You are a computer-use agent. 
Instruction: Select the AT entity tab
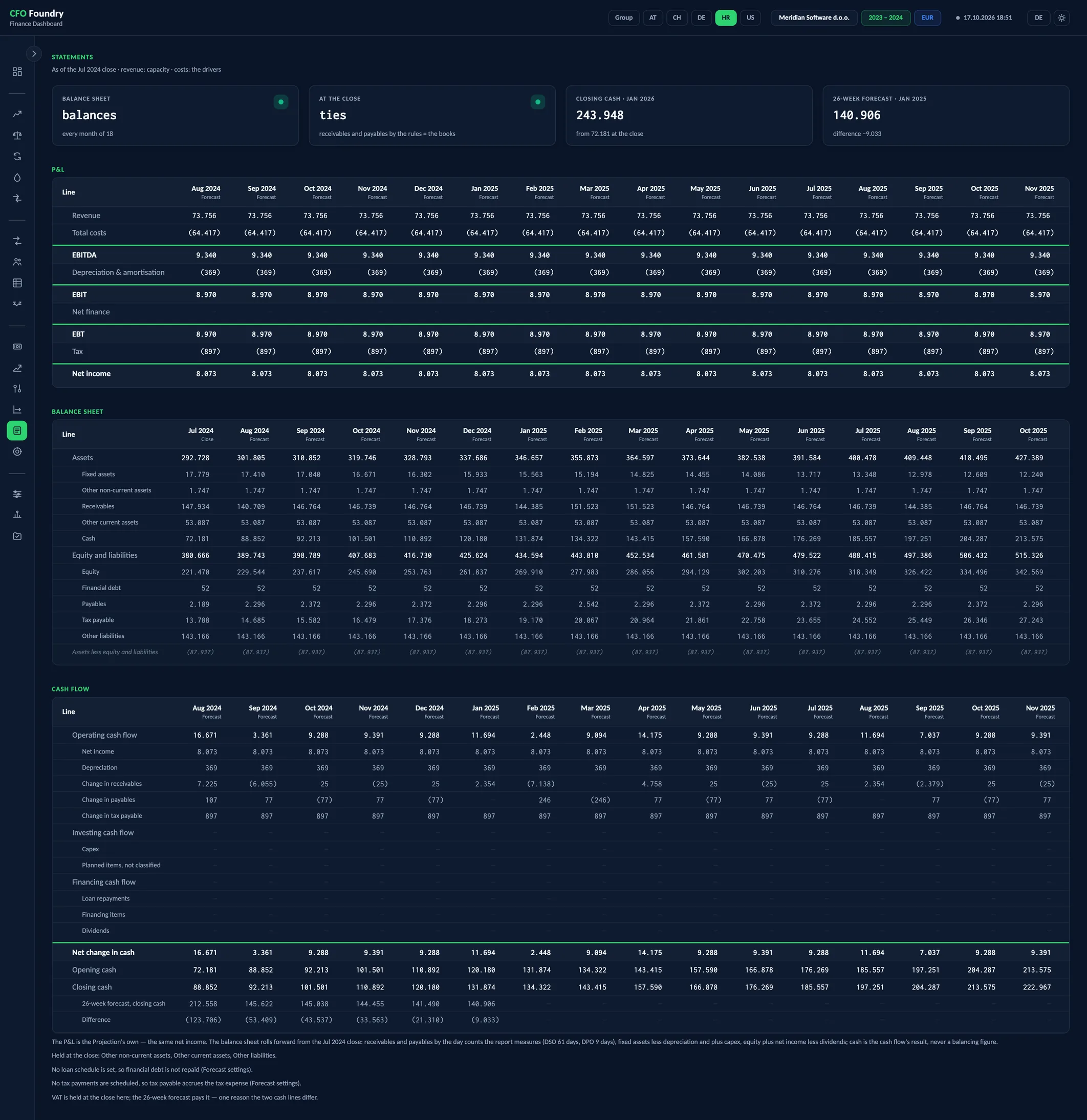coord(653,18)
